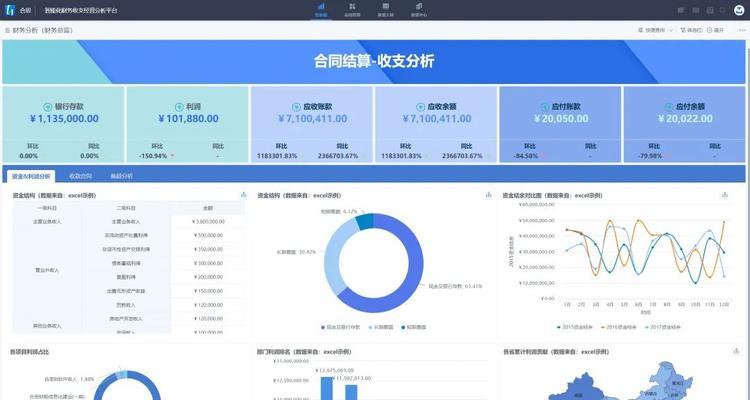Toggle the hamburger menu beside 财务分析 title
Screen dimensions: 750x400
7,30
